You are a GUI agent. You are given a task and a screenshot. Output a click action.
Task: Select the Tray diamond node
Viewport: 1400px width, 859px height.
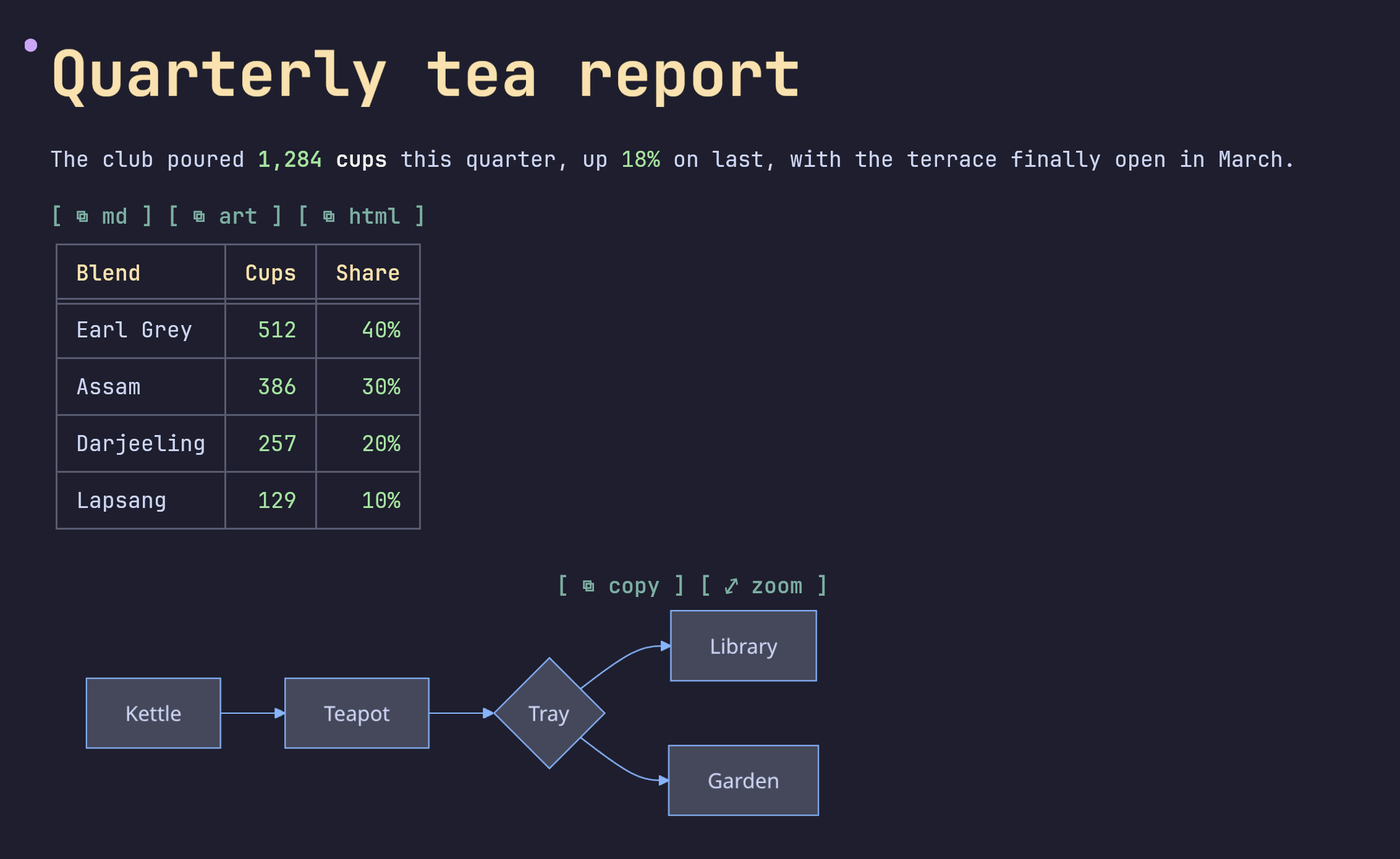click(549, 713)
